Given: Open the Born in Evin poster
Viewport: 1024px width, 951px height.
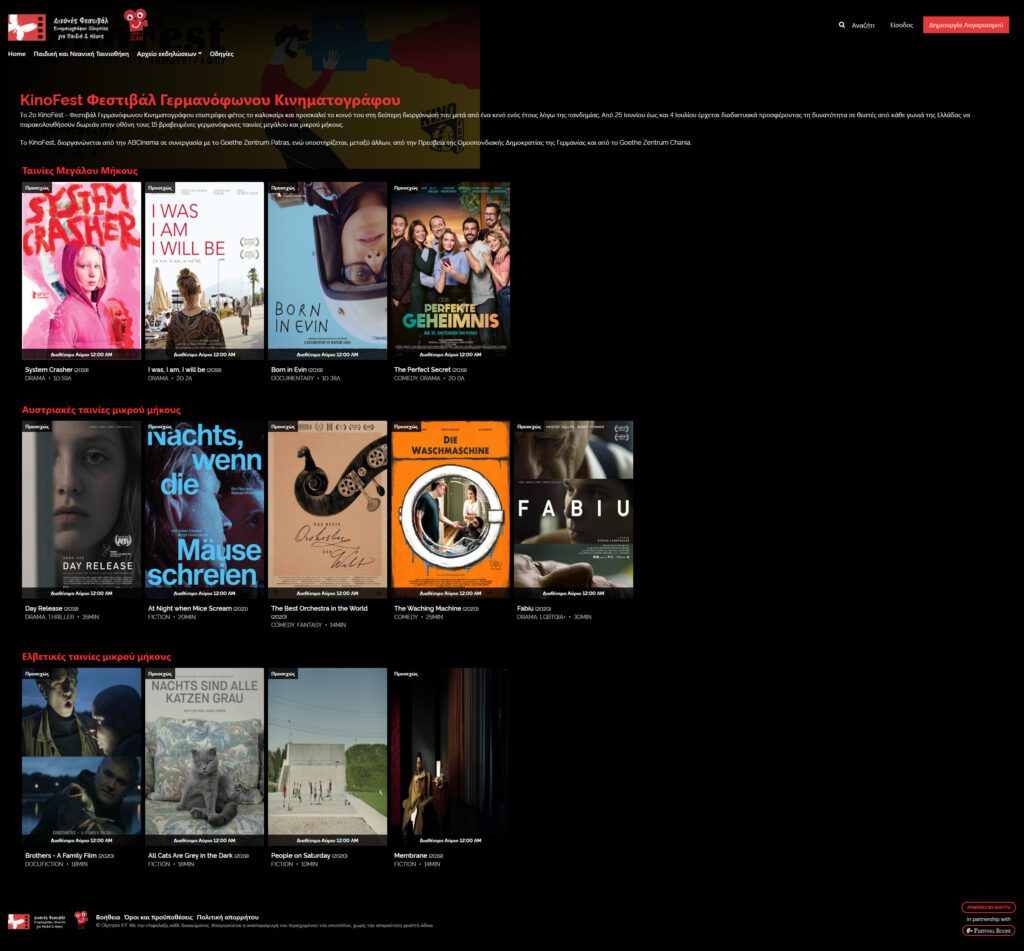Looking at the screenshot, I should pyautogui.click(x=327, y=270).
